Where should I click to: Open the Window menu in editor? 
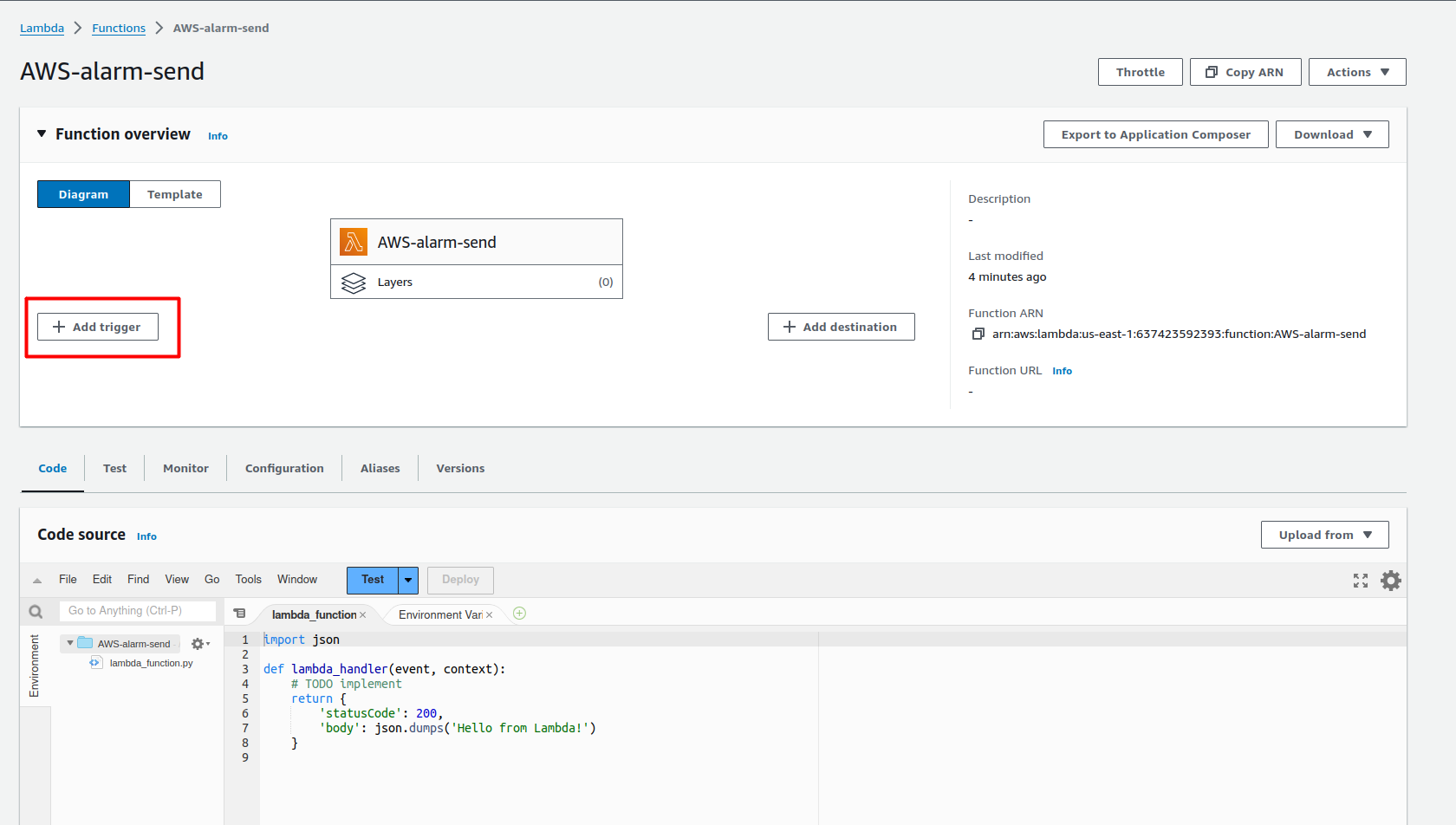coord(297,580)
